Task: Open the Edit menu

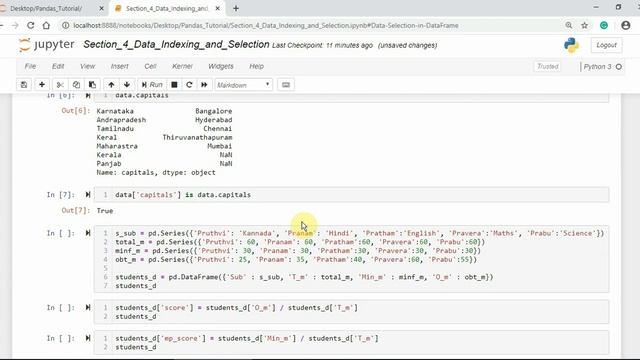Action: [x=58, y=66]
